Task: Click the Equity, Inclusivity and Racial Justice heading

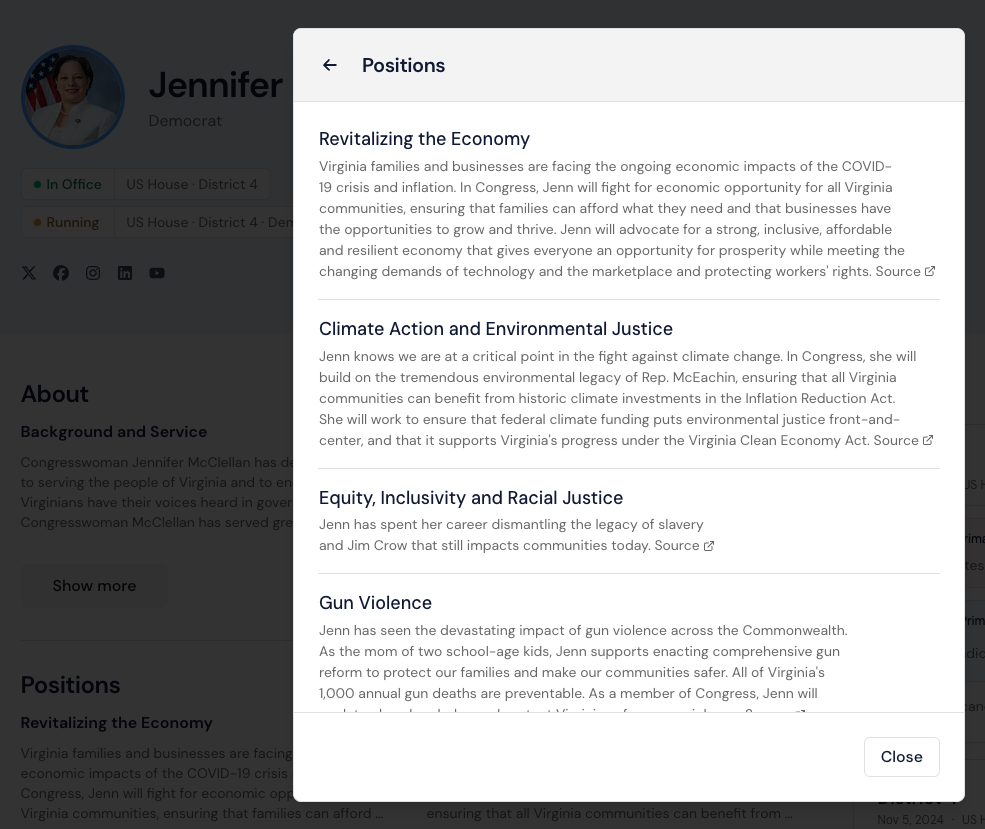Action: click(470, 498)
